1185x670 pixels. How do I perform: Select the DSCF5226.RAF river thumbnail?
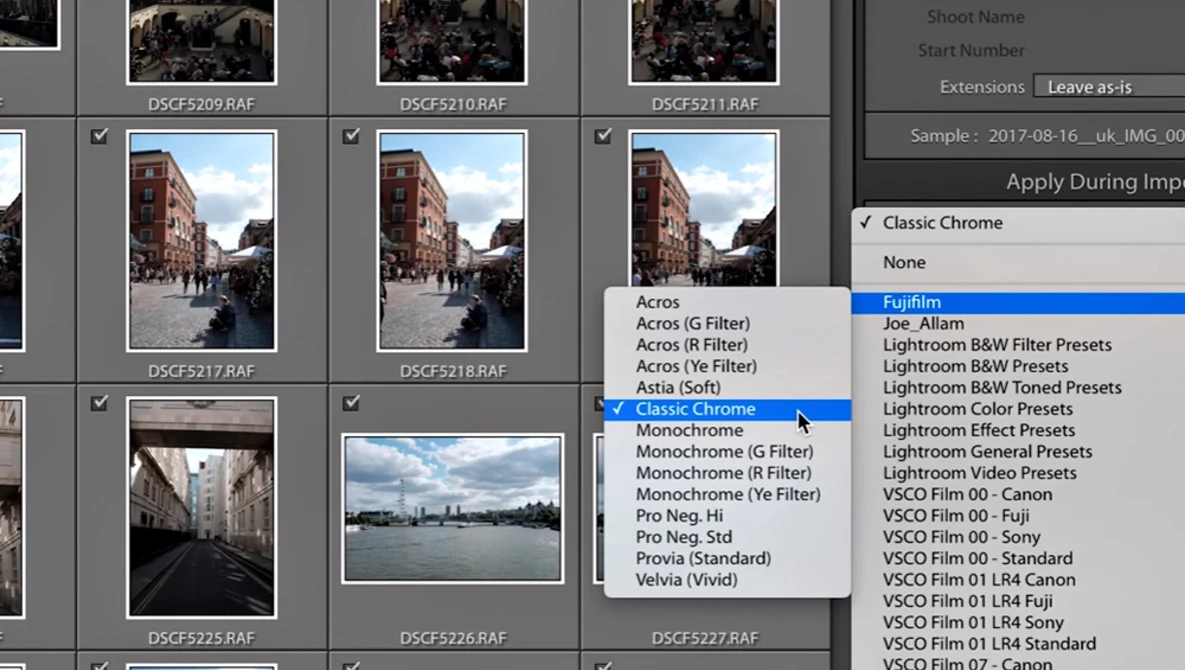click(453, 508)
